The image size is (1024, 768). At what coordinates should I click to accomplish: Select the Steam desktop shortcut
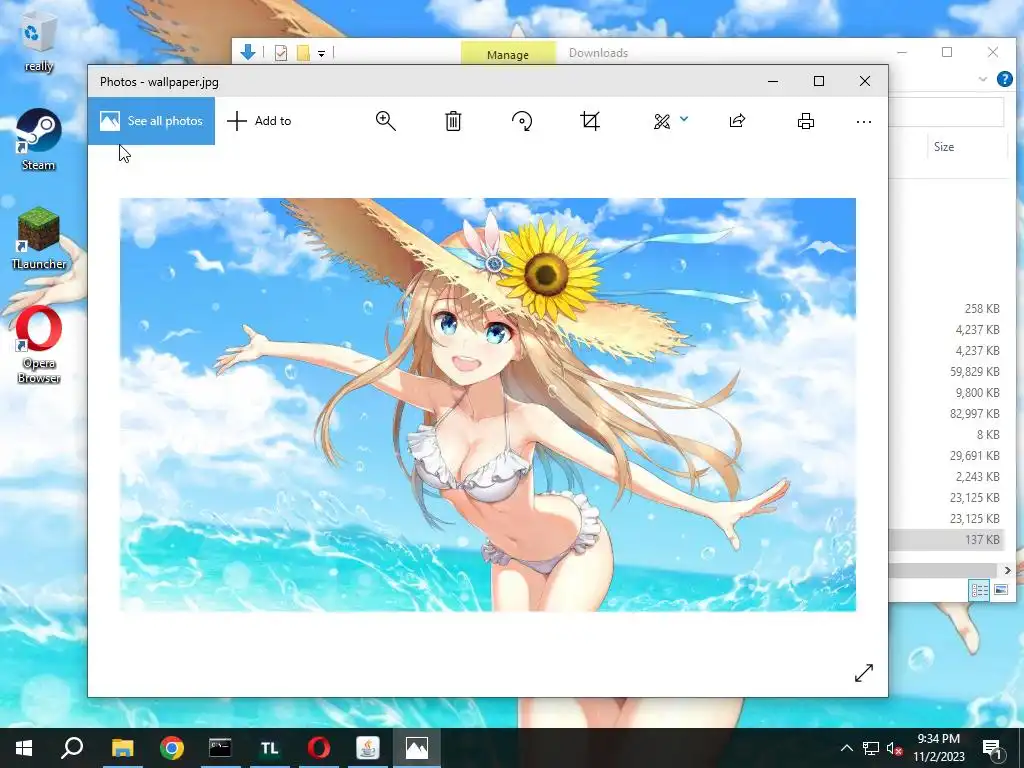pos(39,140)
